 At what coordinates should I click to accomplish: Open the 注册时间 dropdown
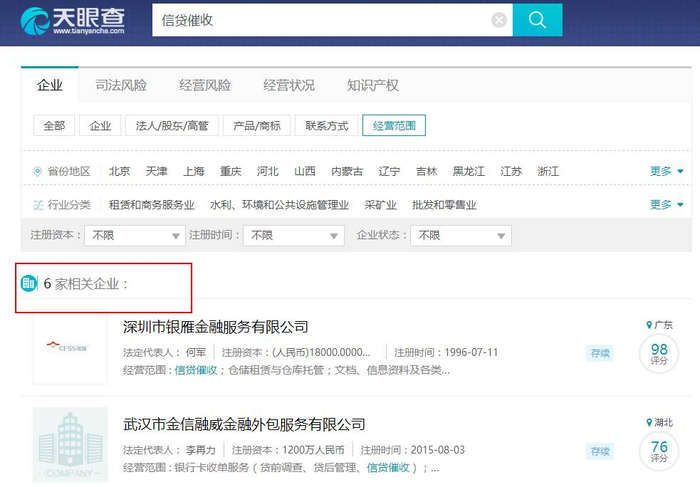click(x=294, y=235)
